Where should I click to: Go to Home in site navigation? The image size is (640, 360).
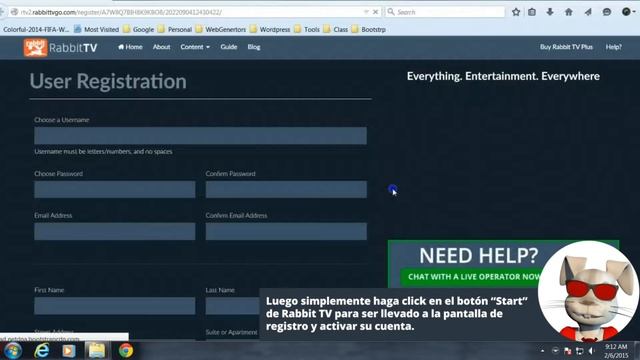tap(130, 47)
